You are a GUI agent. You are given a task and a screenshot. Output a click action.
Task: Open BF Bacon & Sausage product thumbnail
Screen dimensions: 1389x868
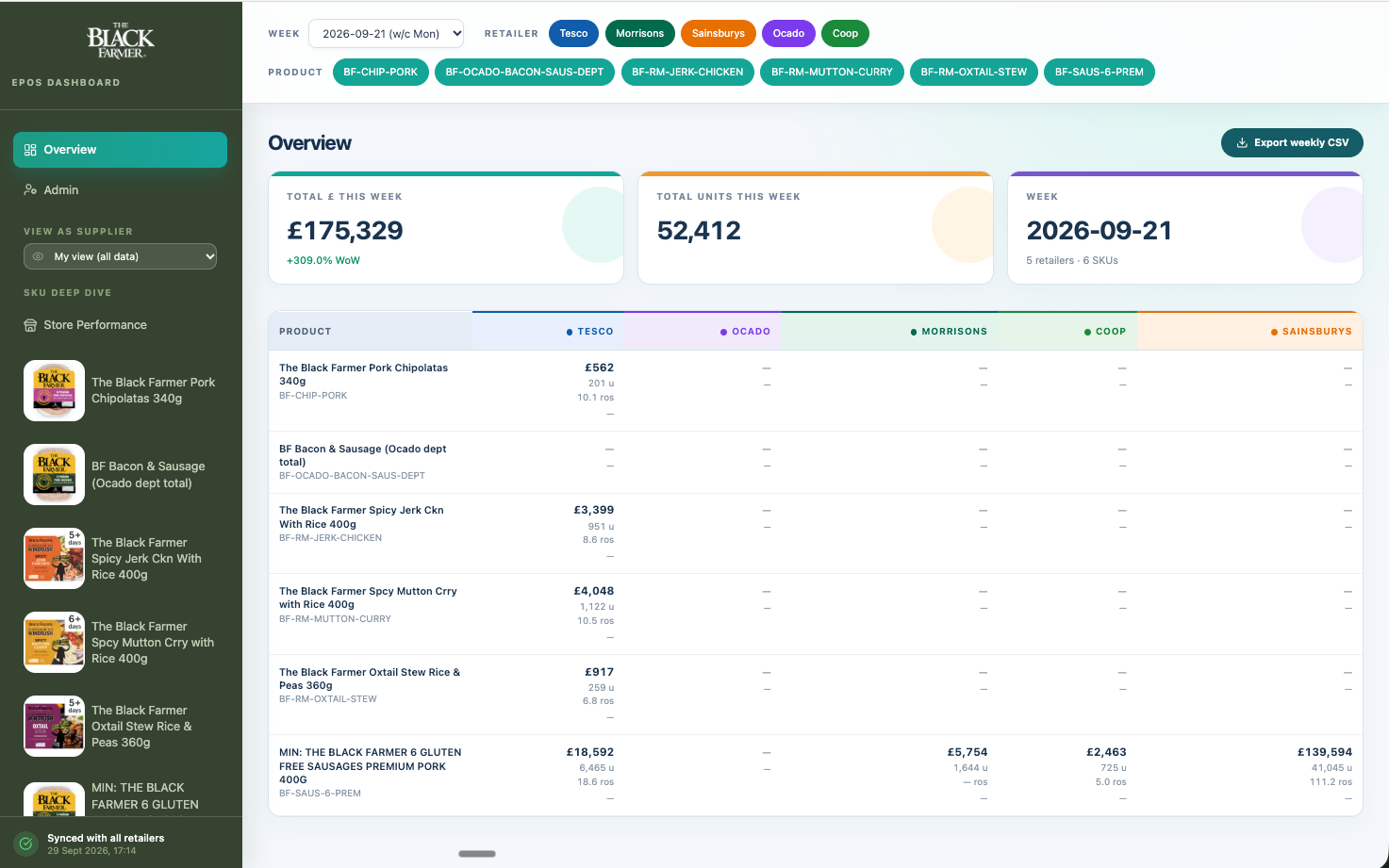(x=54, y=474)
